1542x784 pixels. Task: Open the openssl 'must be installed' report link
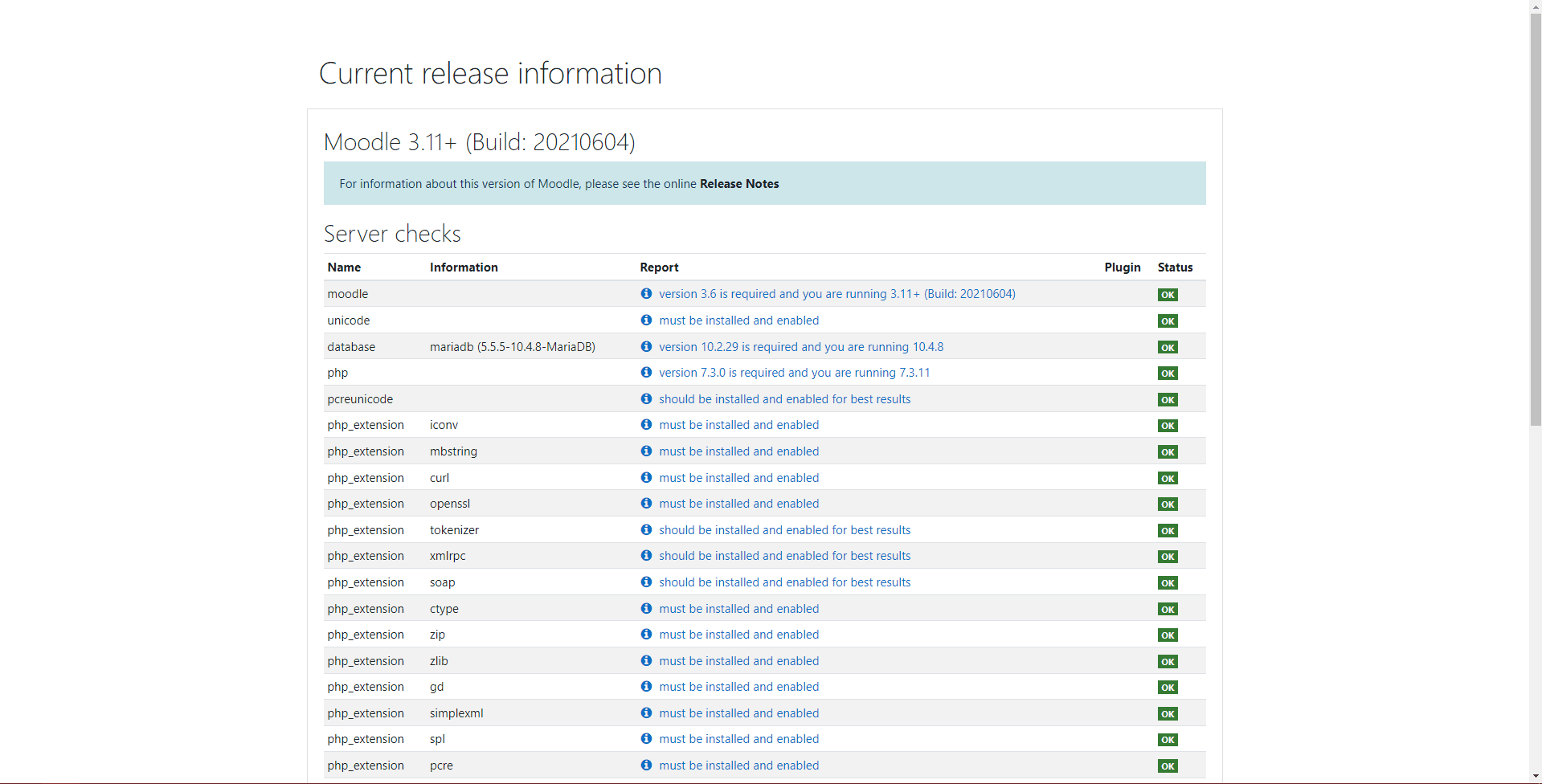[739, 504]
